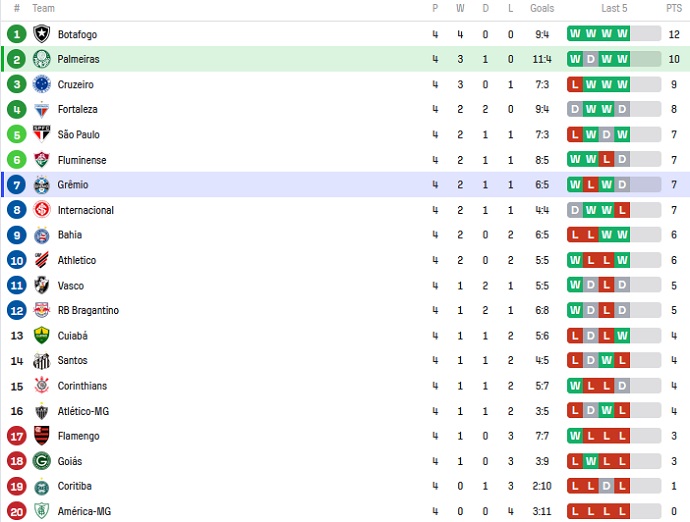Image resolution: width=690 pixels, height=522 pixels.
Task: Click the Corinthians club crest icon
Action: pyautogui.click(x=41, y=386)
